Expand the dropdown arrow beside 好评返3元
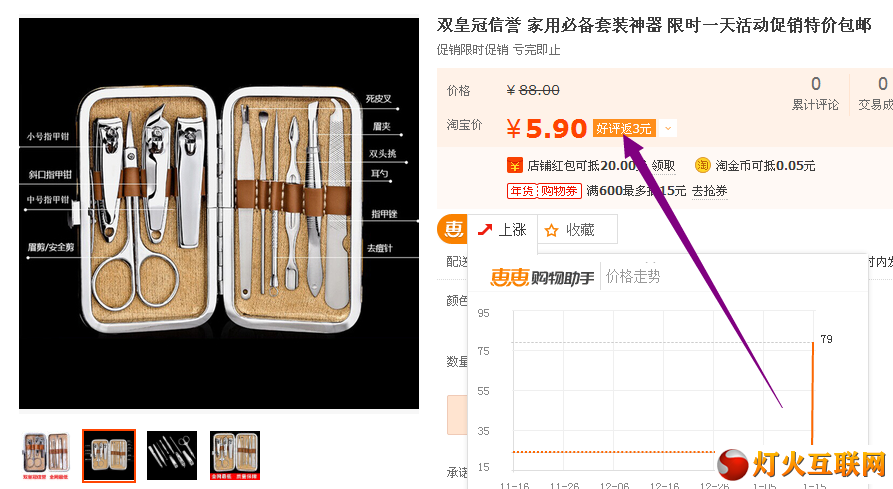The image size is (893, 489). 669,129
